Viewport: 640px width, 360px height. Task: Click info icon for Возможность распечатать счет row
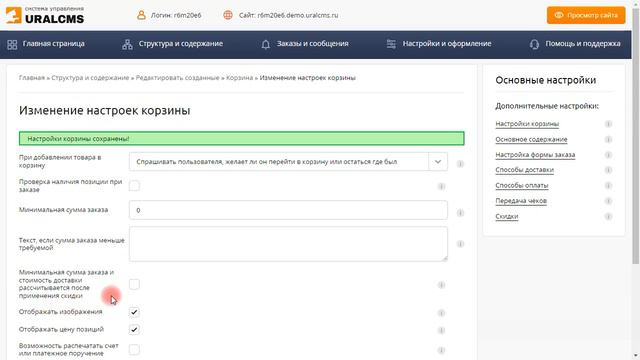coord(441,350)
